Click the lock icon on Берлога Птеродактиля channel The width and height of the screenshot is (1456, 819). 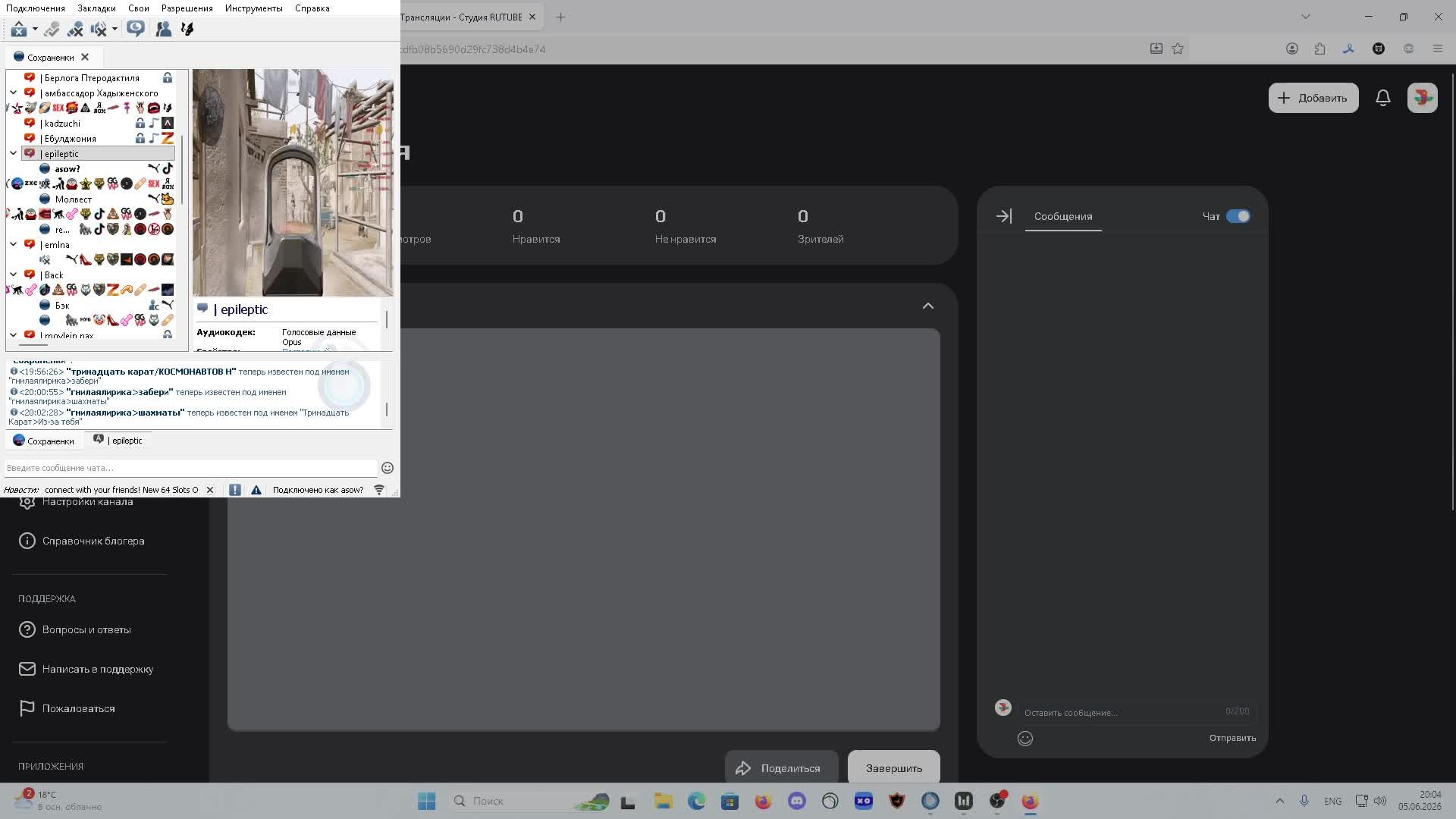coord(168,77)
